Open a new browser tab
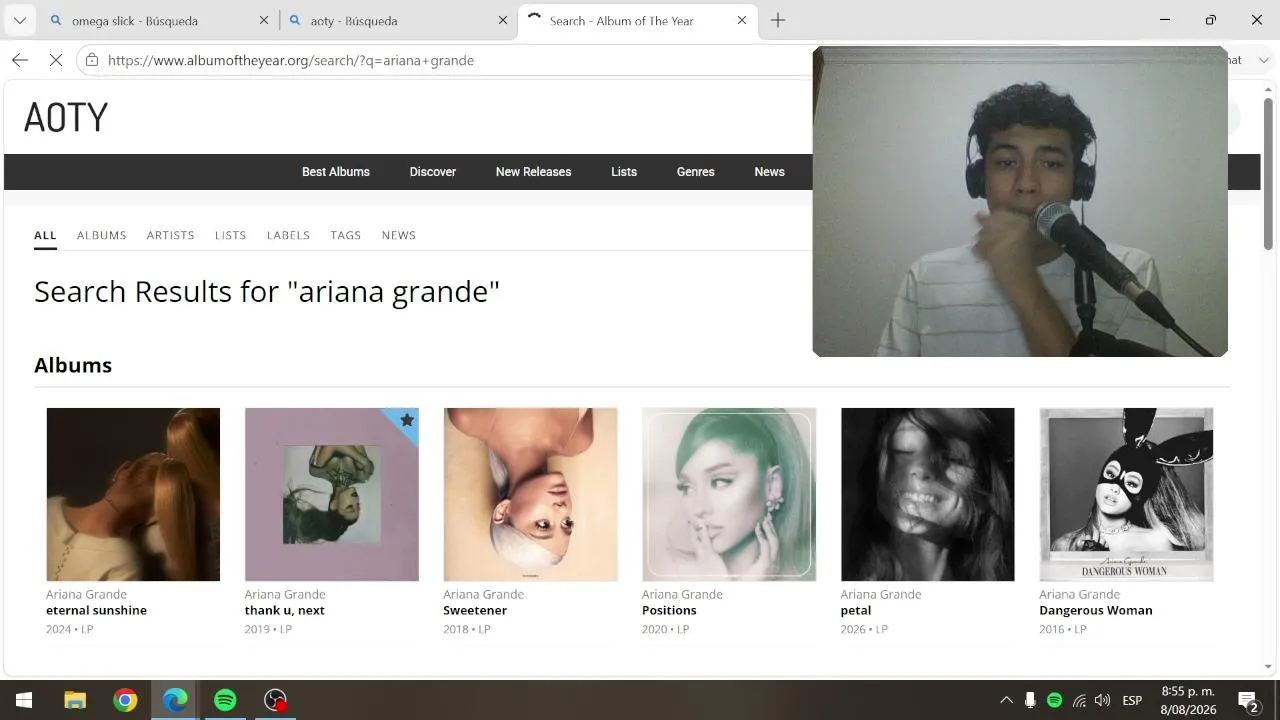 (778, 20)
